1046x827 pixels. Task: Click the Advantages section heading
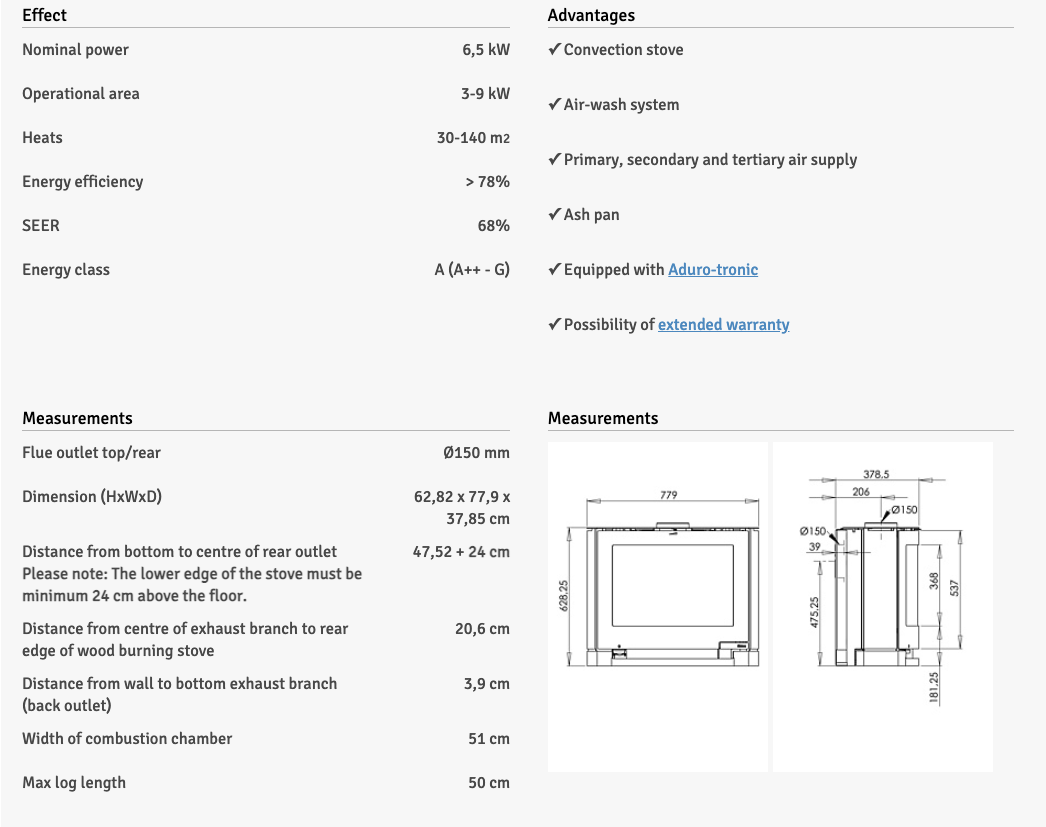591,15
